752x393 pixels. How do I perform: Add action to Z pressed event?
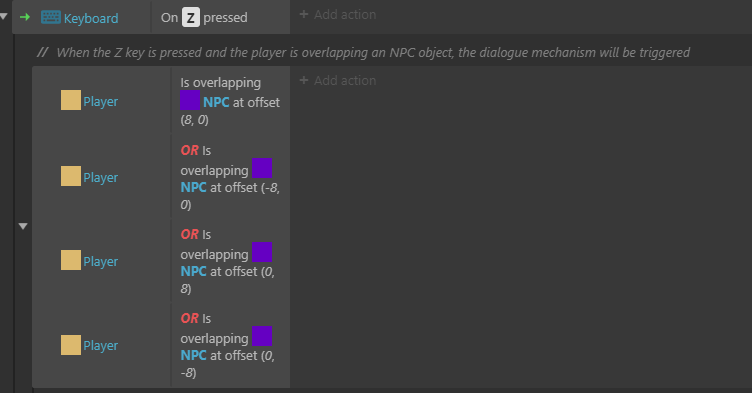[338, 15]
